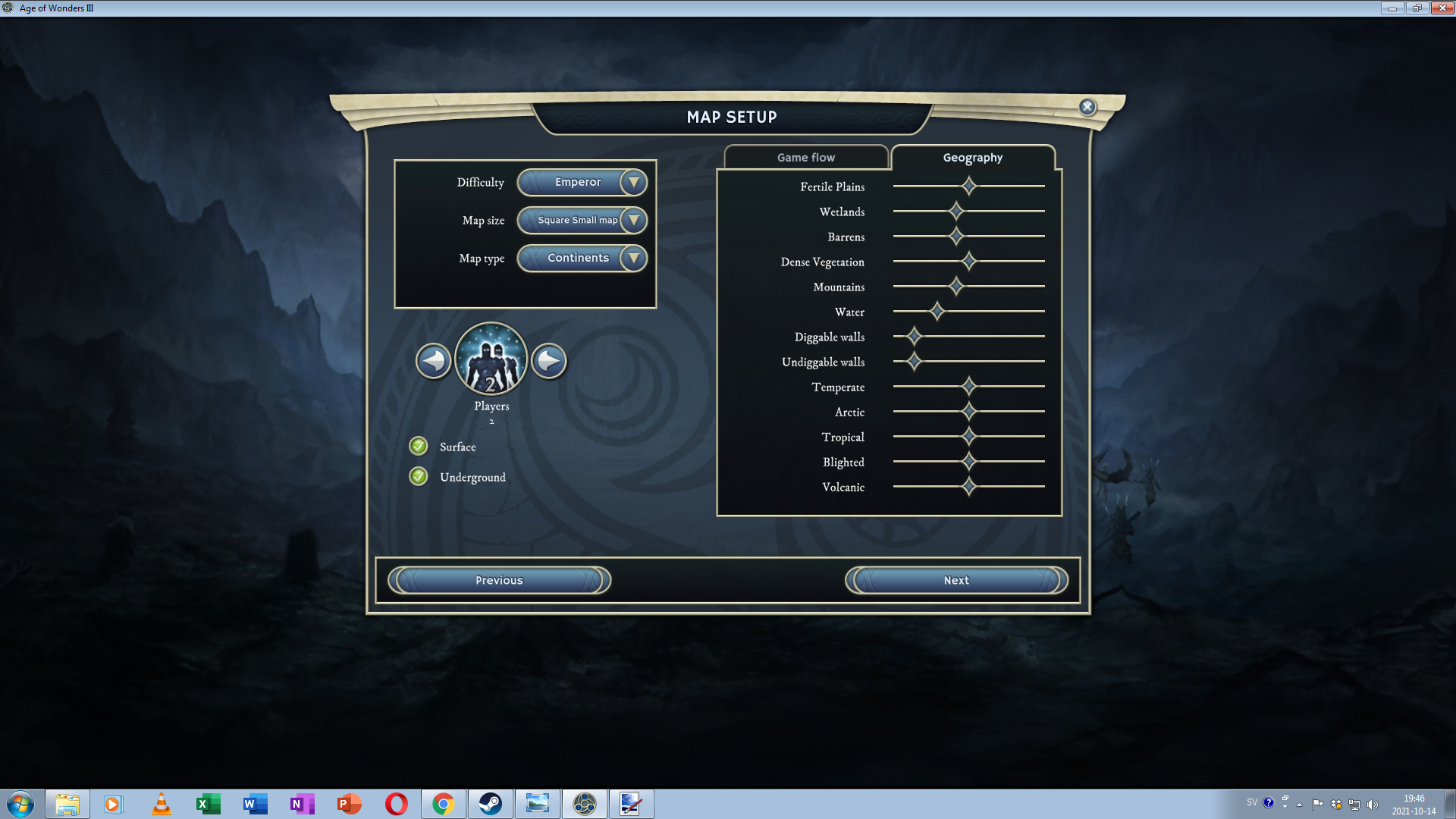The height and width of the screenshot is (819, 1456).
Task: Launch the media player taskbar icon
Action: point(114,804)
